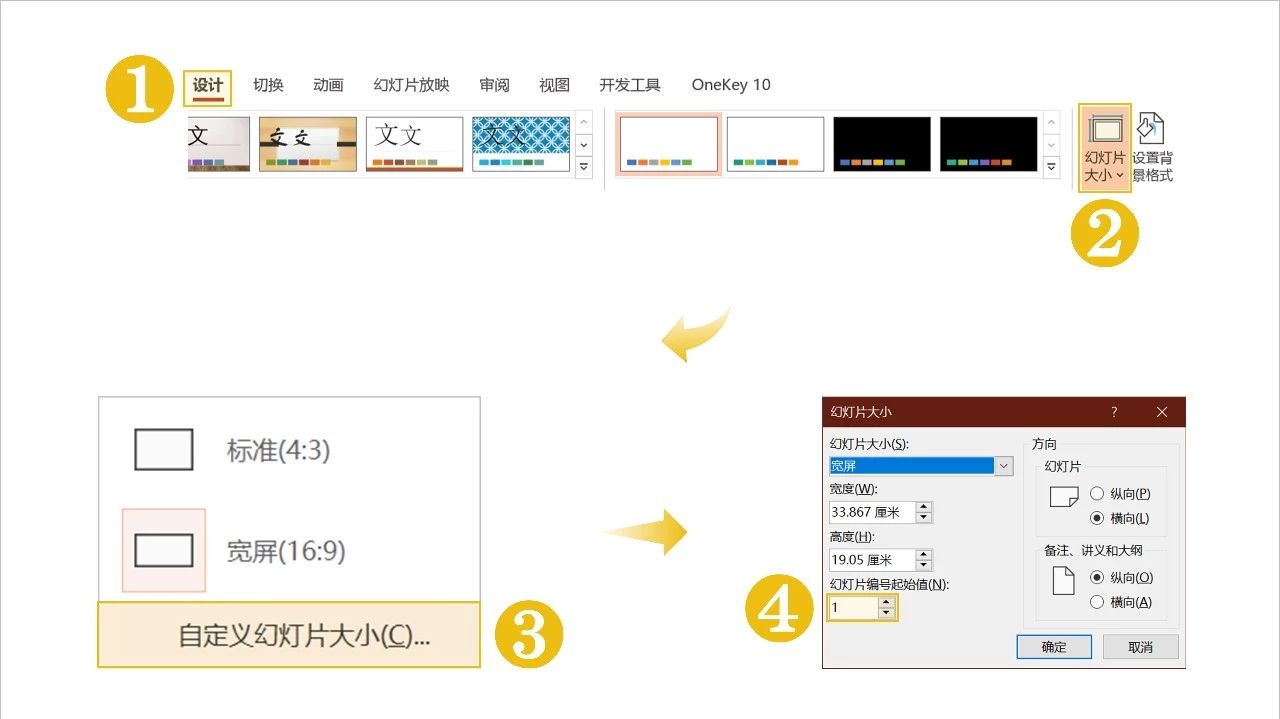Switch to the 切换 ribbon tab
Screen dimensions: 1280x719
point(267,85)
